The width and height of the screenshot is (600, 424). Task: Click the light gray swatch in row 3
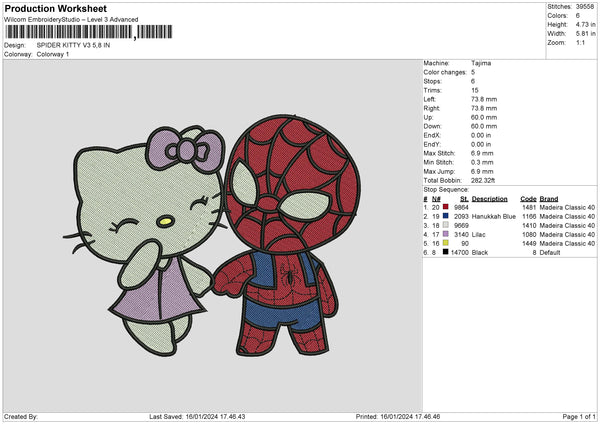pyautogui.click(x=445, y=225)
